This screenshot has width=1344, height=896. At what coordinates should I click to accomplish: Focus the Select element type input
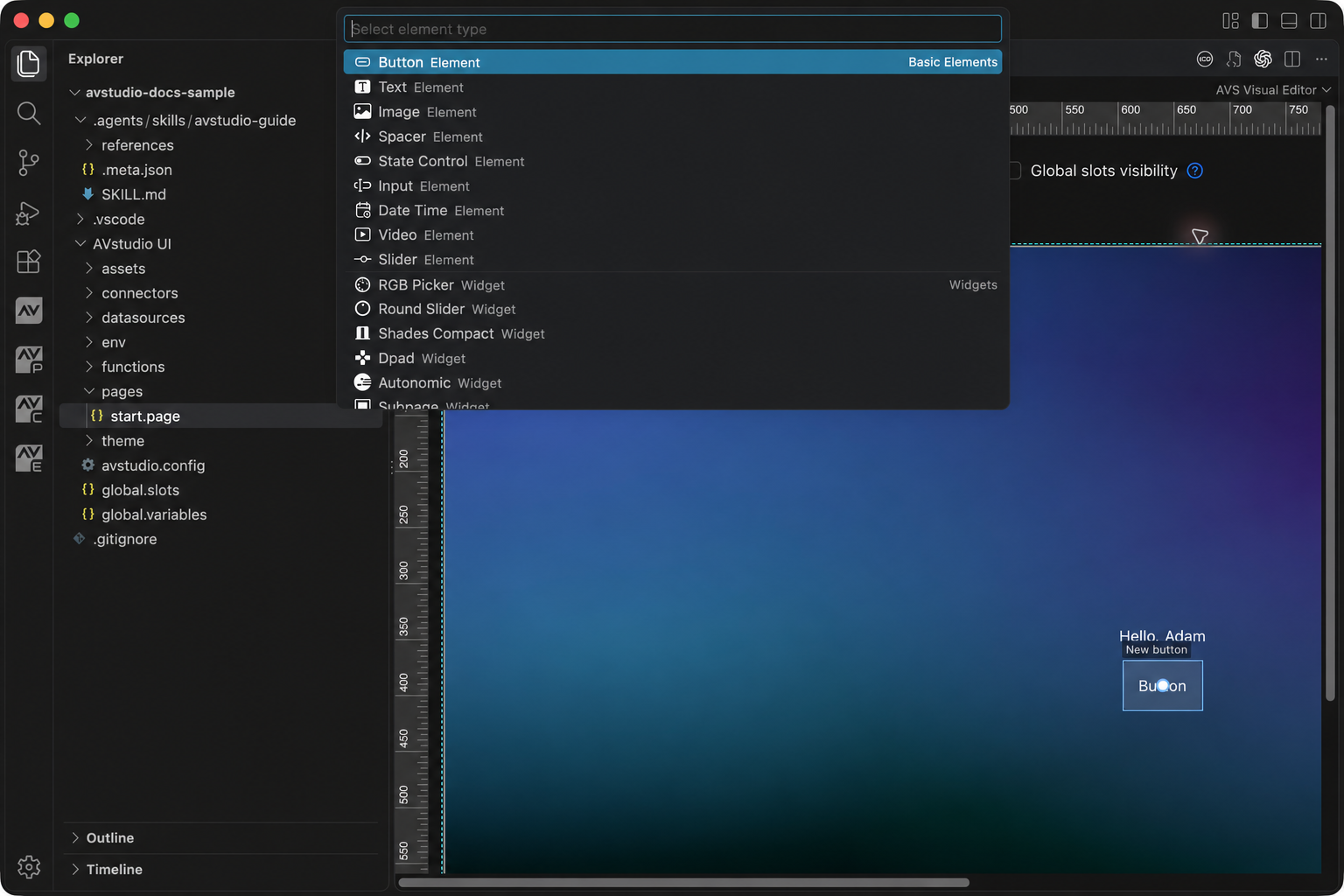672,29
